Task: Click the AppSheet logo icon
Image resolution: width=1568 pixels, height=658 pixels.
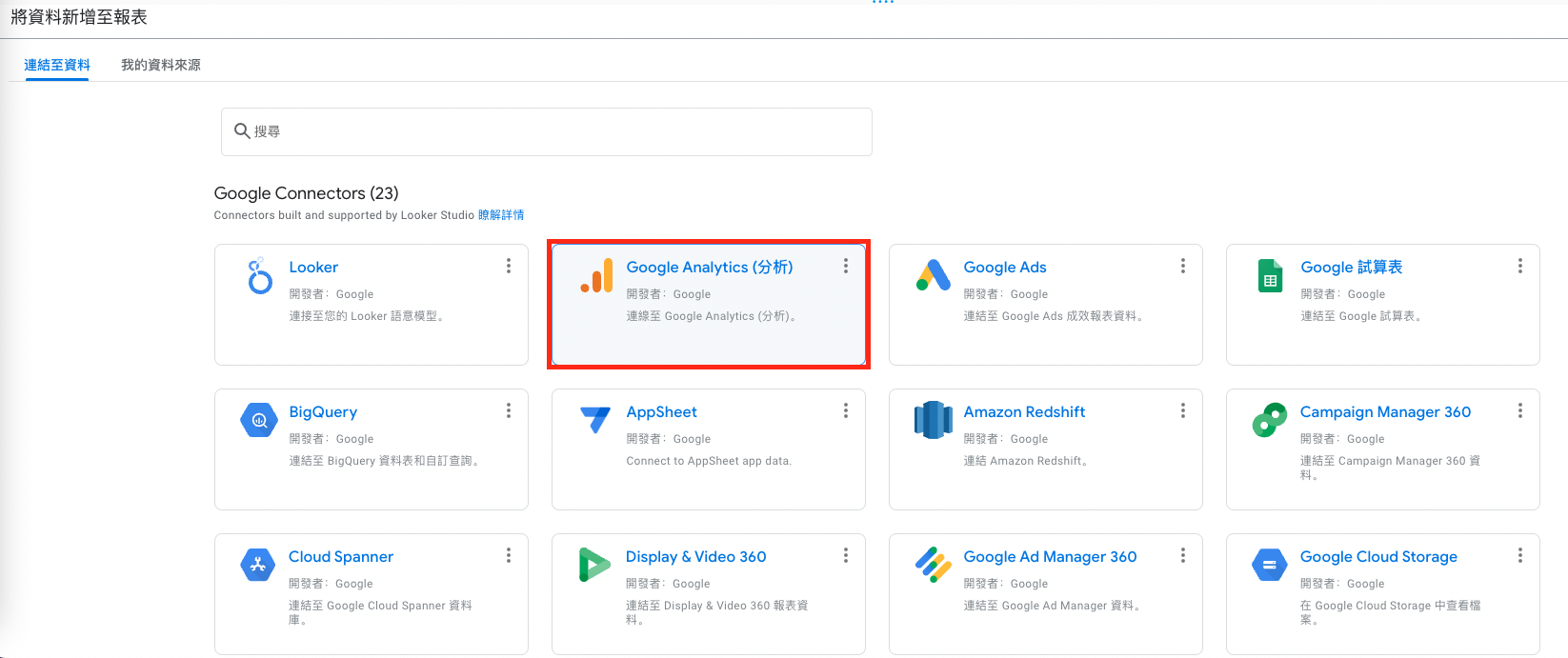Action: coord(595,419)
